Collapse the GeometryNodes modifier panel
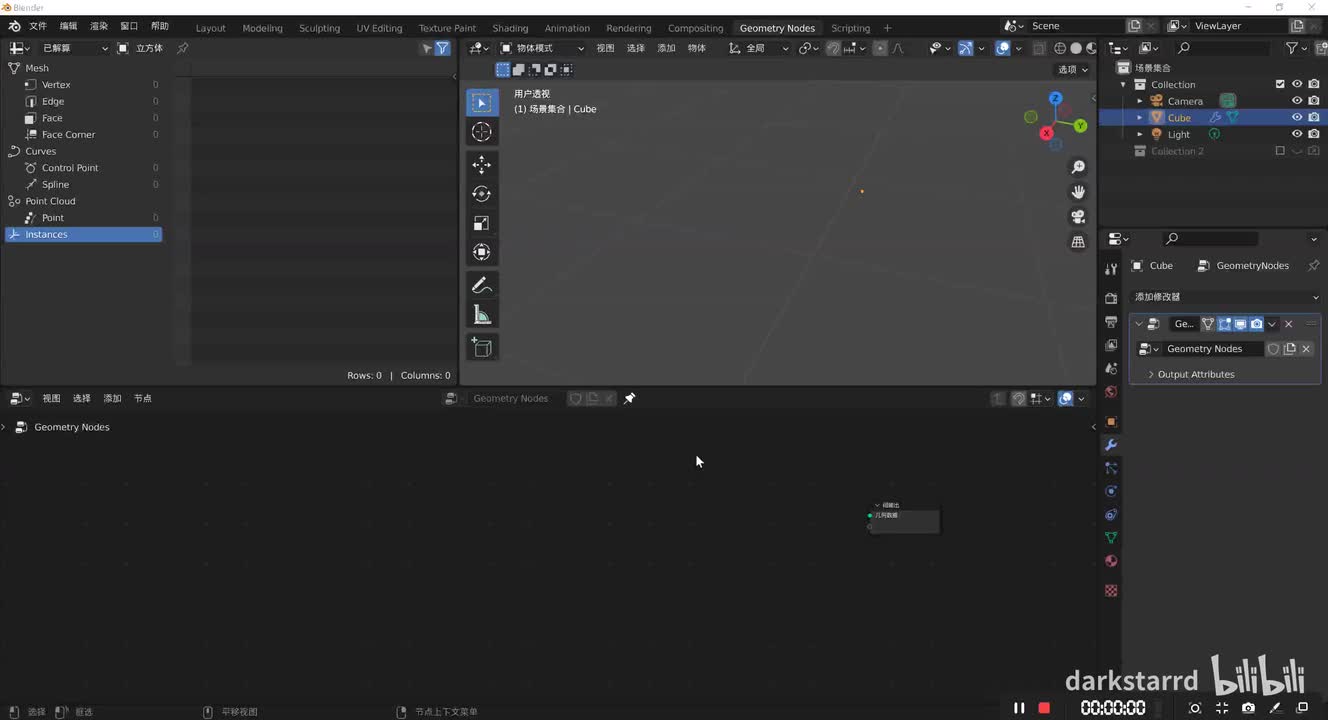Image resolution: width=1328 pixels, height=720 pixels. click(x=1139, y=324)
